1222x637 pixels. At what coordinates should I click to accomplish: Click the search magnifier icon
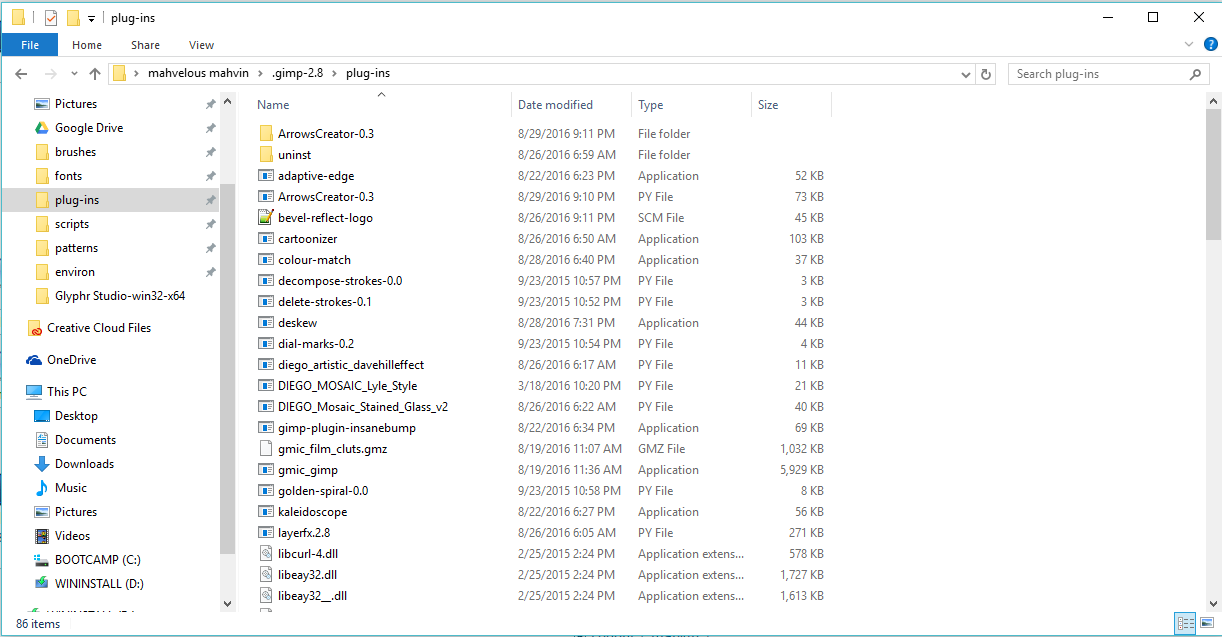click(1195, 74)
